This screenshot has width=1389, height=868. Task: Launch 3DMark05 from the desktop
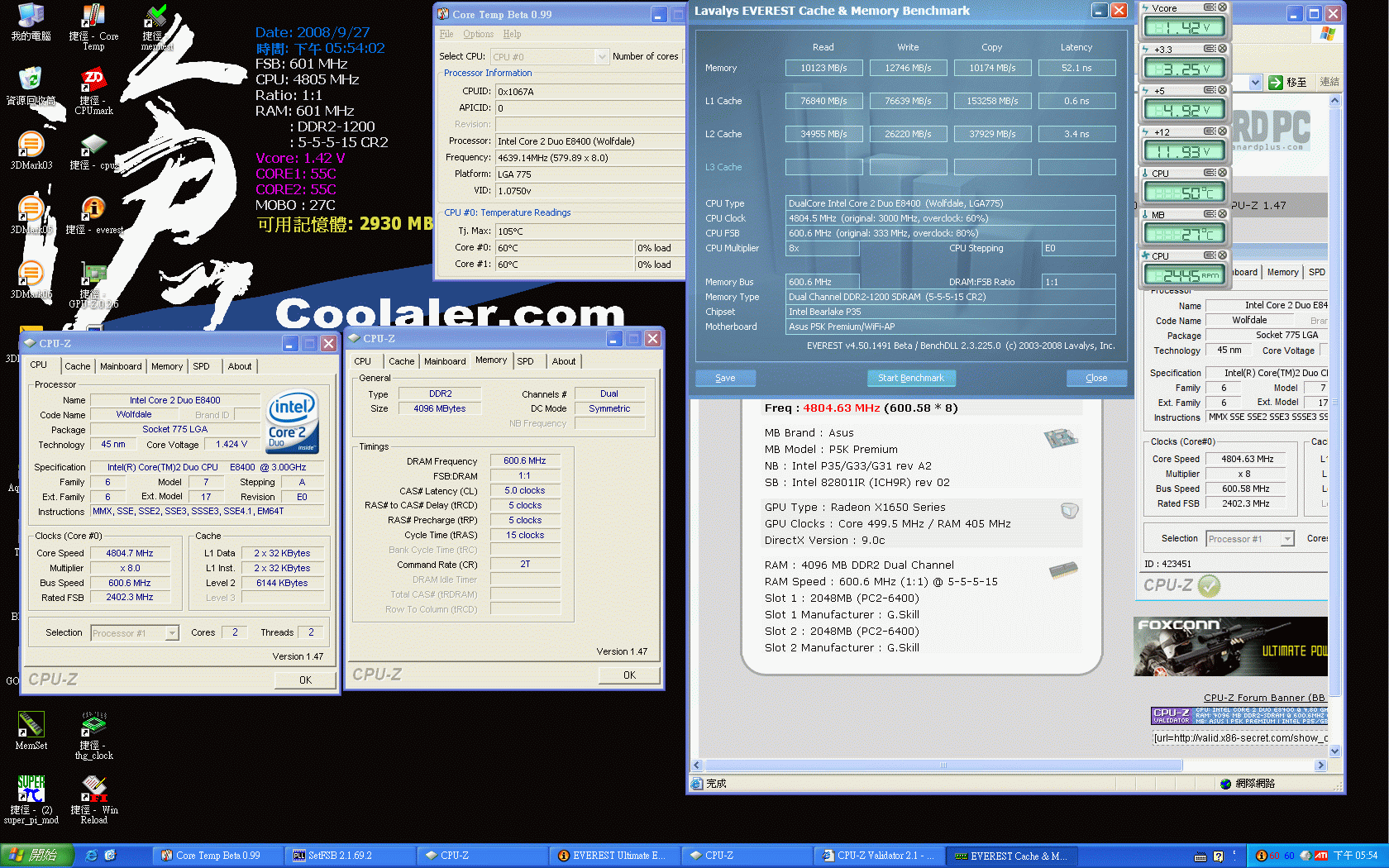point(31,215)
